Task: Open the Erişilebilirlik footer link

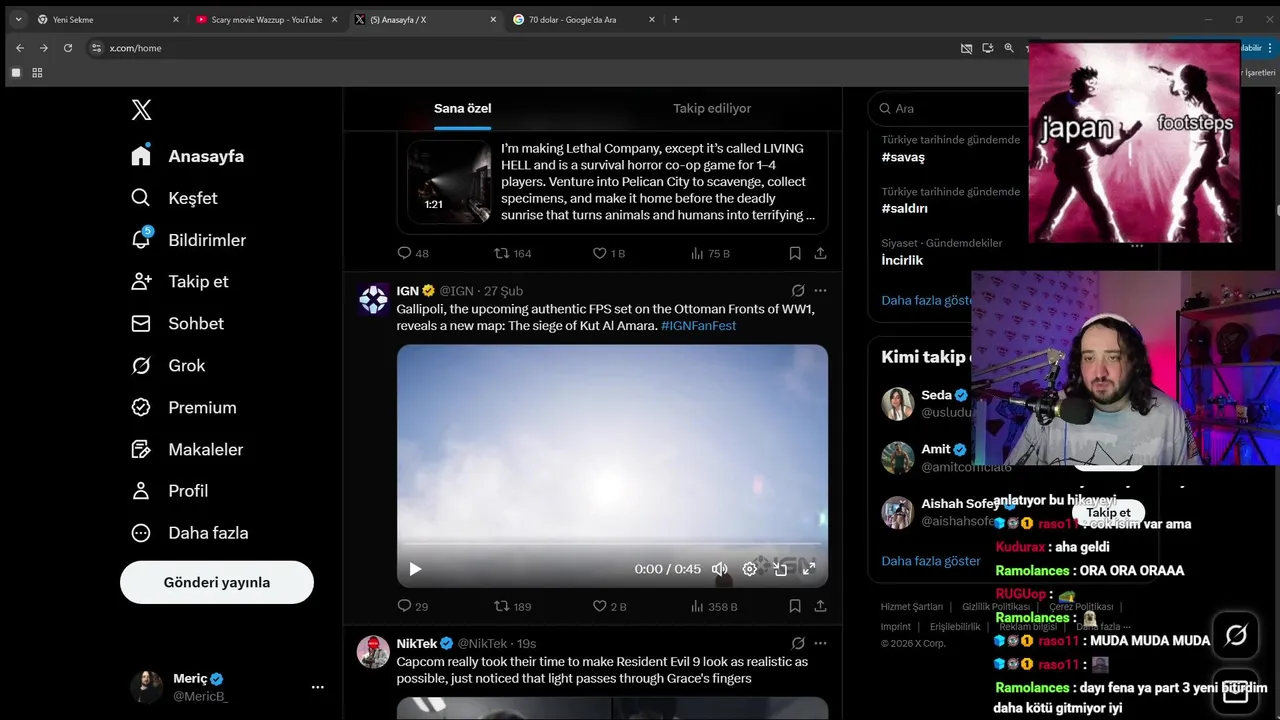Action: click(955, 627)
